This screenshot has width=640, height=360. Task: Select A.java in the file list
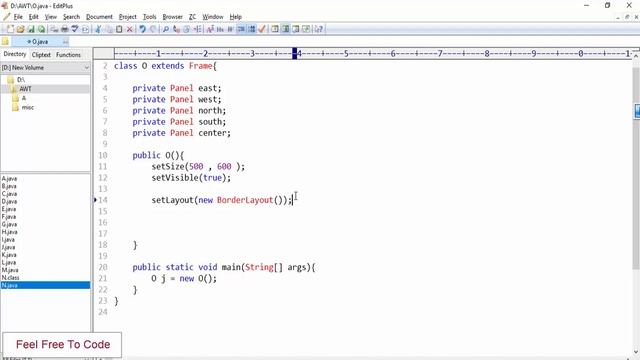(9, 179)
